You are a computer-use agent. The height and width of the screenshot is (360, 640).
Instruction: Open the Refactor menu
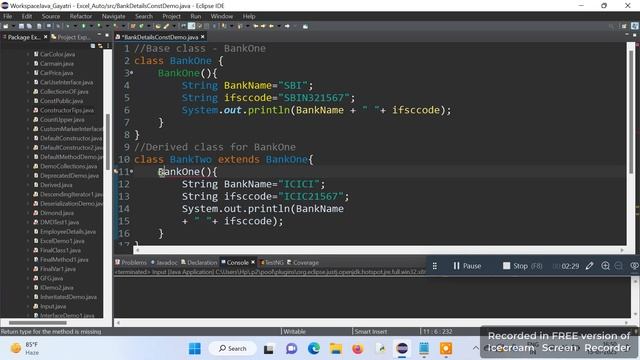coord(80,16)
